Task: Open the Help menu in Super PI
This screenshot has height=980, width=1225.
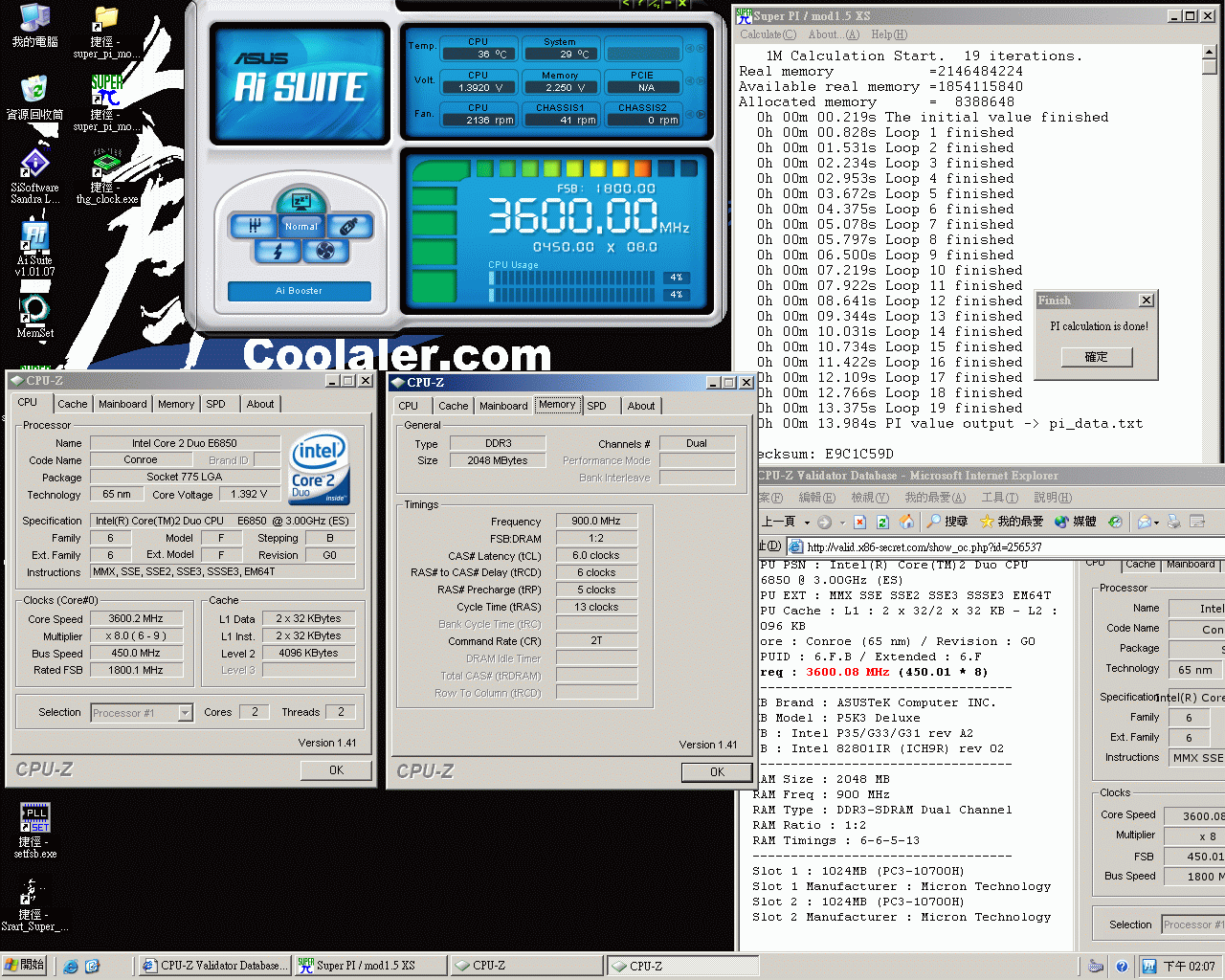Action: [889, 34]
